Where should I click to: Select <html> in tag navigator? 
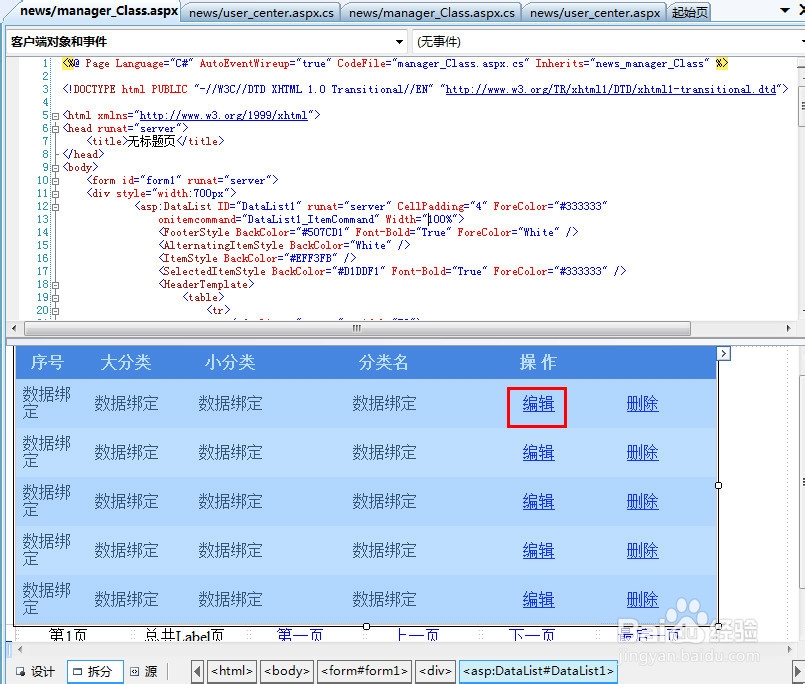click(x=232, y=672)
